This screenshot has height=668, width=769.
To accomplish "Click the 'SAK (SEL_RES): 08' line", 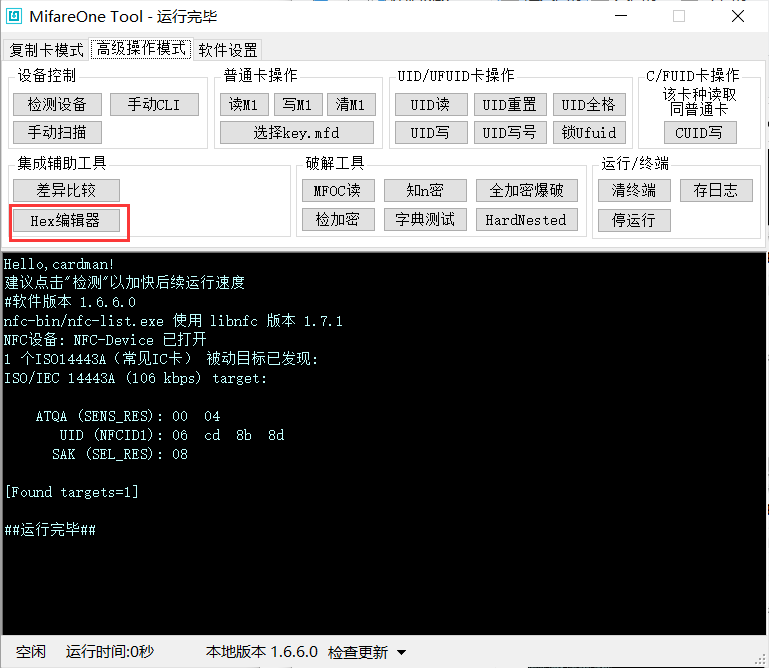I will 120,454.
